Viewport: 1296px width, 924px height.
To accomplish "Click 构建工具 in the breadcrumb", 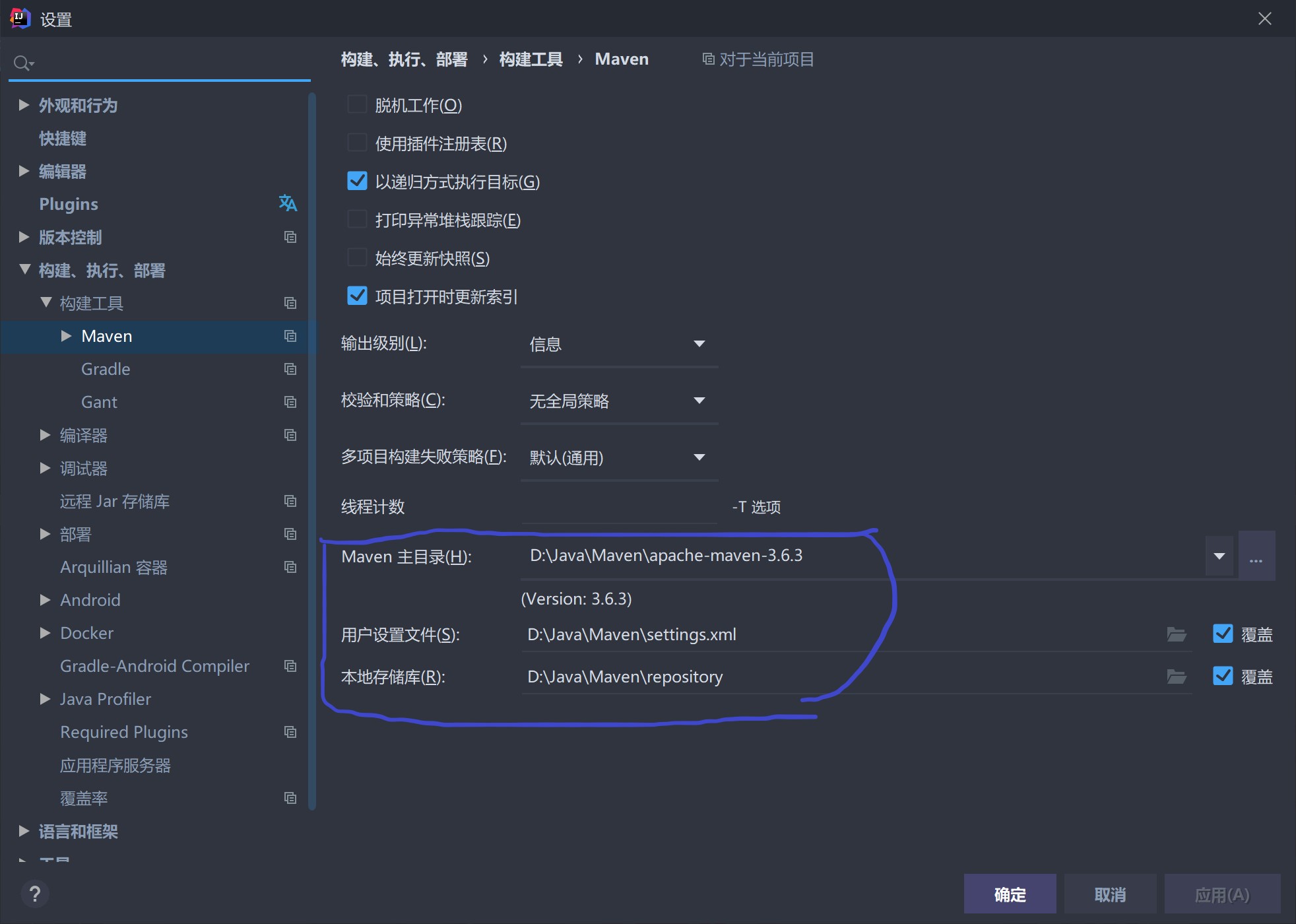I will (531, 59).
